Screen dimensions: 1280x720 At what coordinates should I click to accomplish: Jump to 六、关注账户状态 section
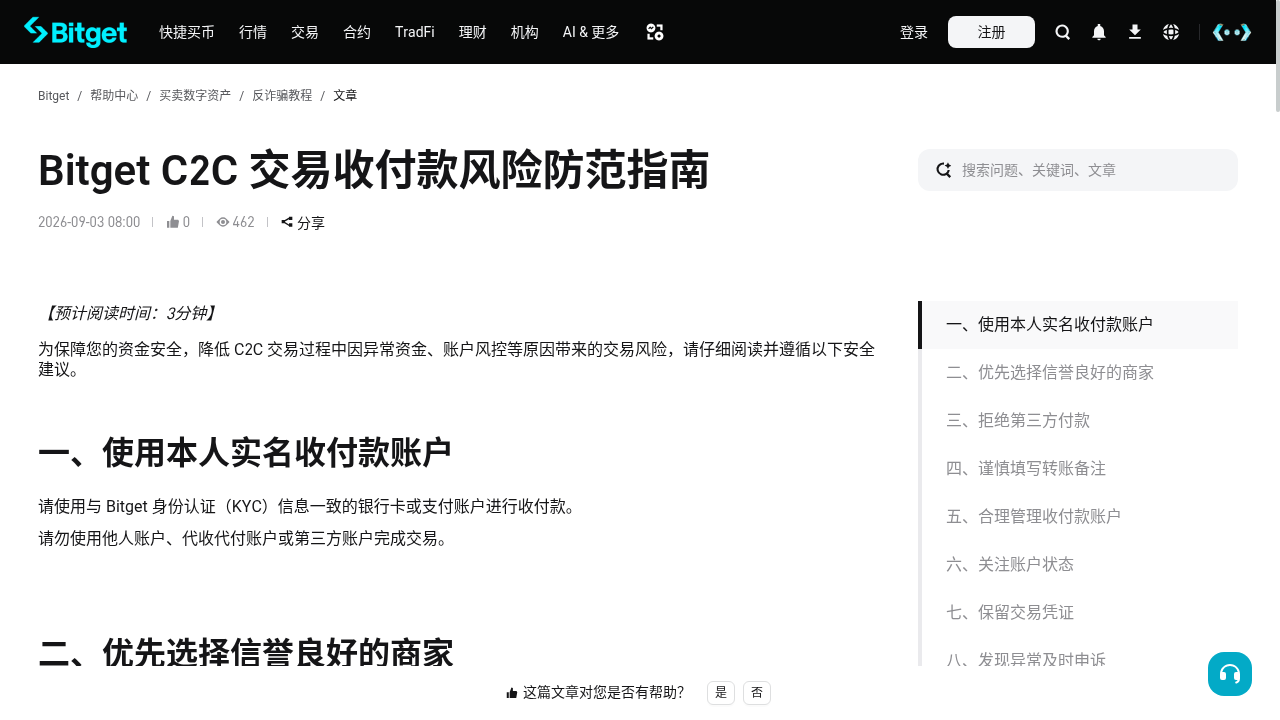[1078, 565]
